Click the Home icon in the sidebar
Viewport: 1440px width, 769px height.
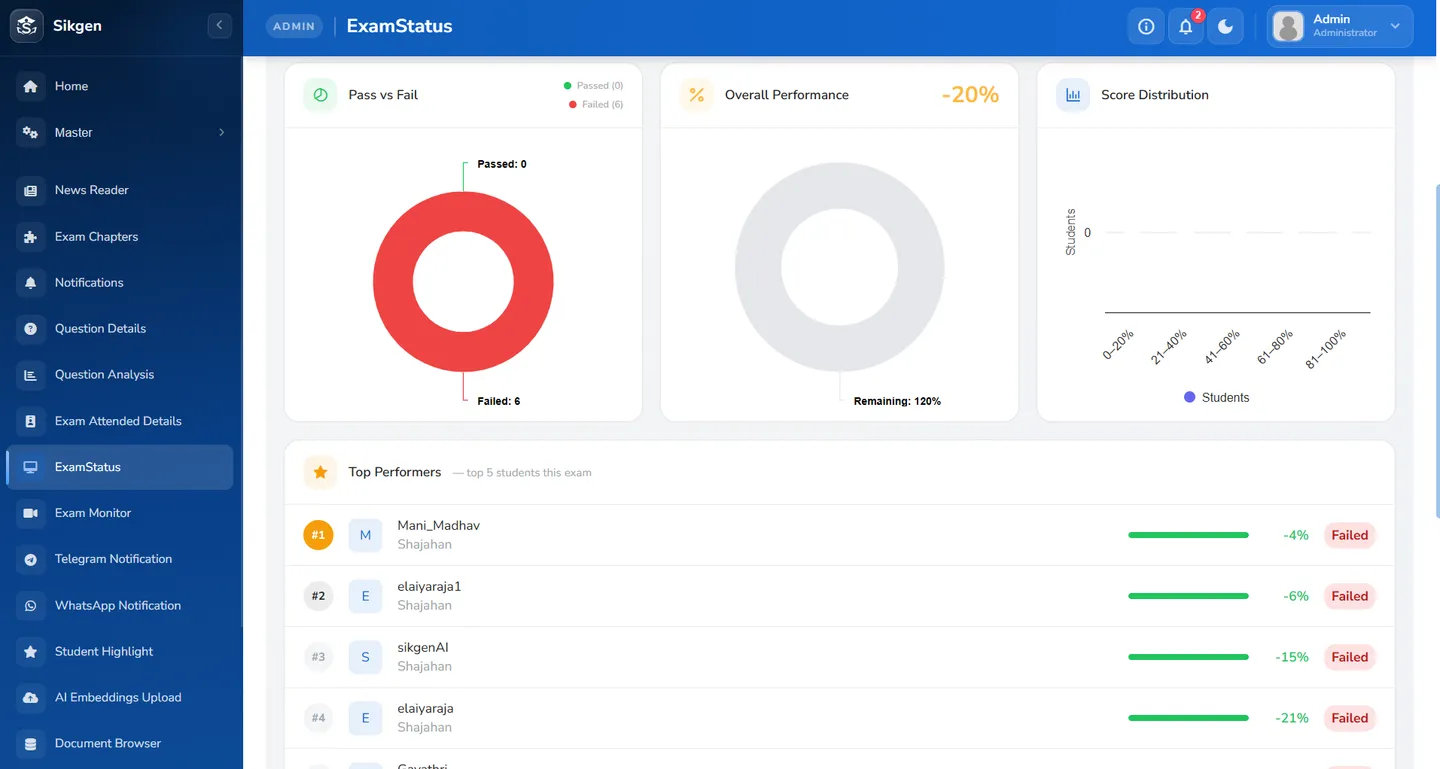point(30,86)
